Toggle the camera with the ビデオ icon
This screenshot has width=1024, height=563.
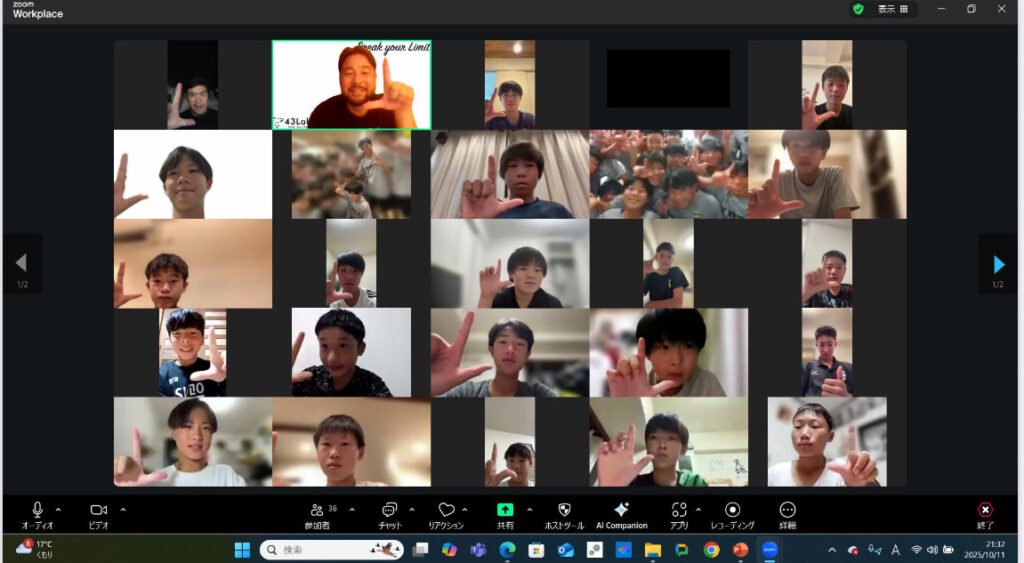point(98,510)
